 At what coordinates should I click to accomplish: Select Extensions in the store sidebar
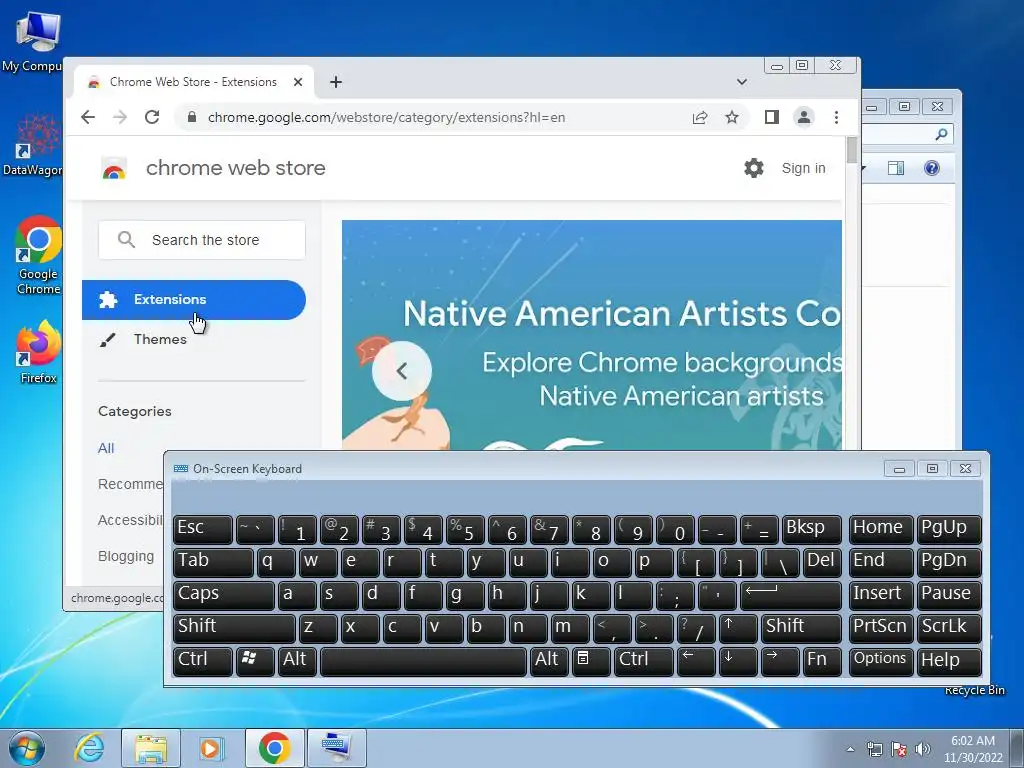tap(194, 300)
